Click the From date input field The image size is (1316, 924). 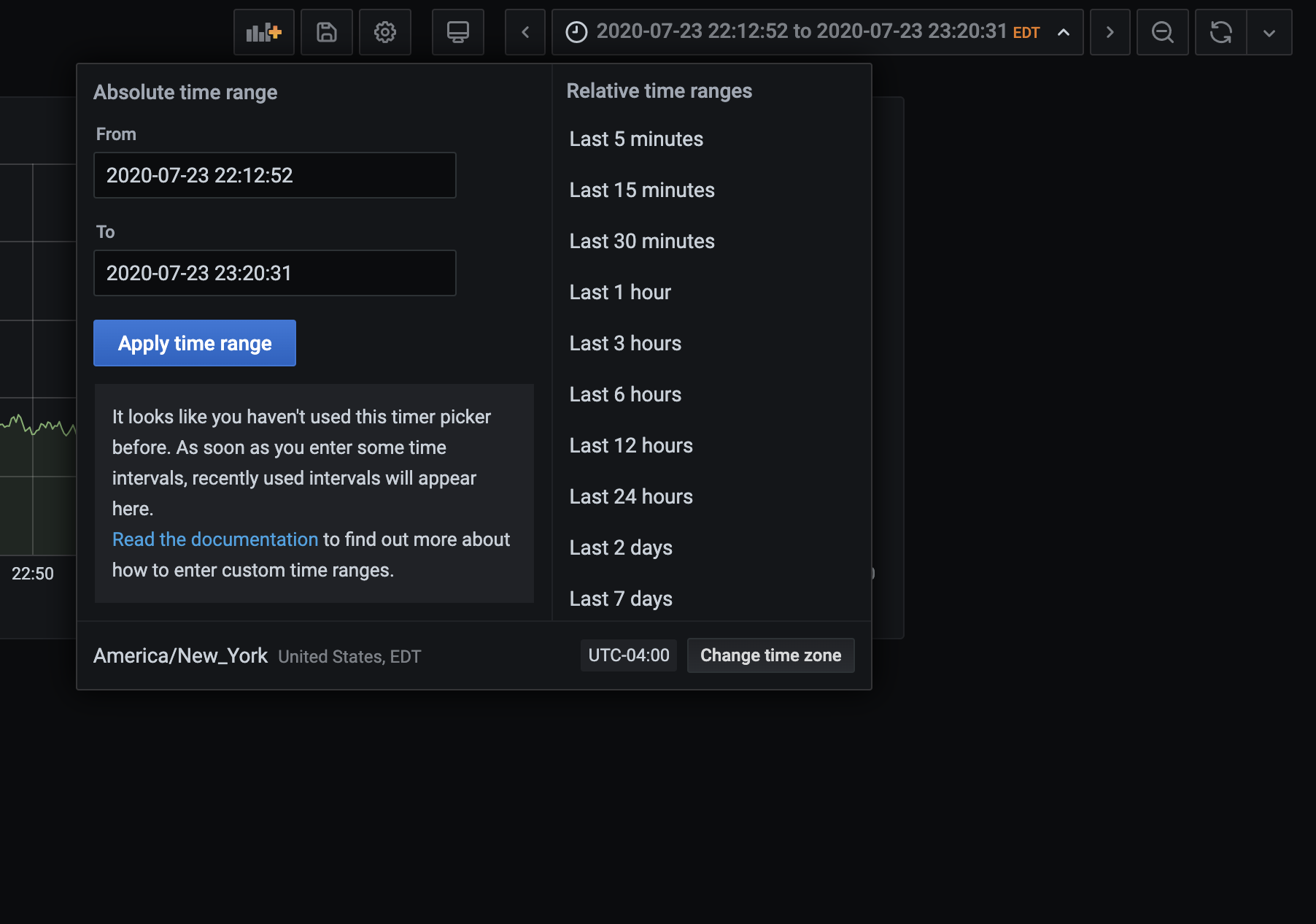274,175
